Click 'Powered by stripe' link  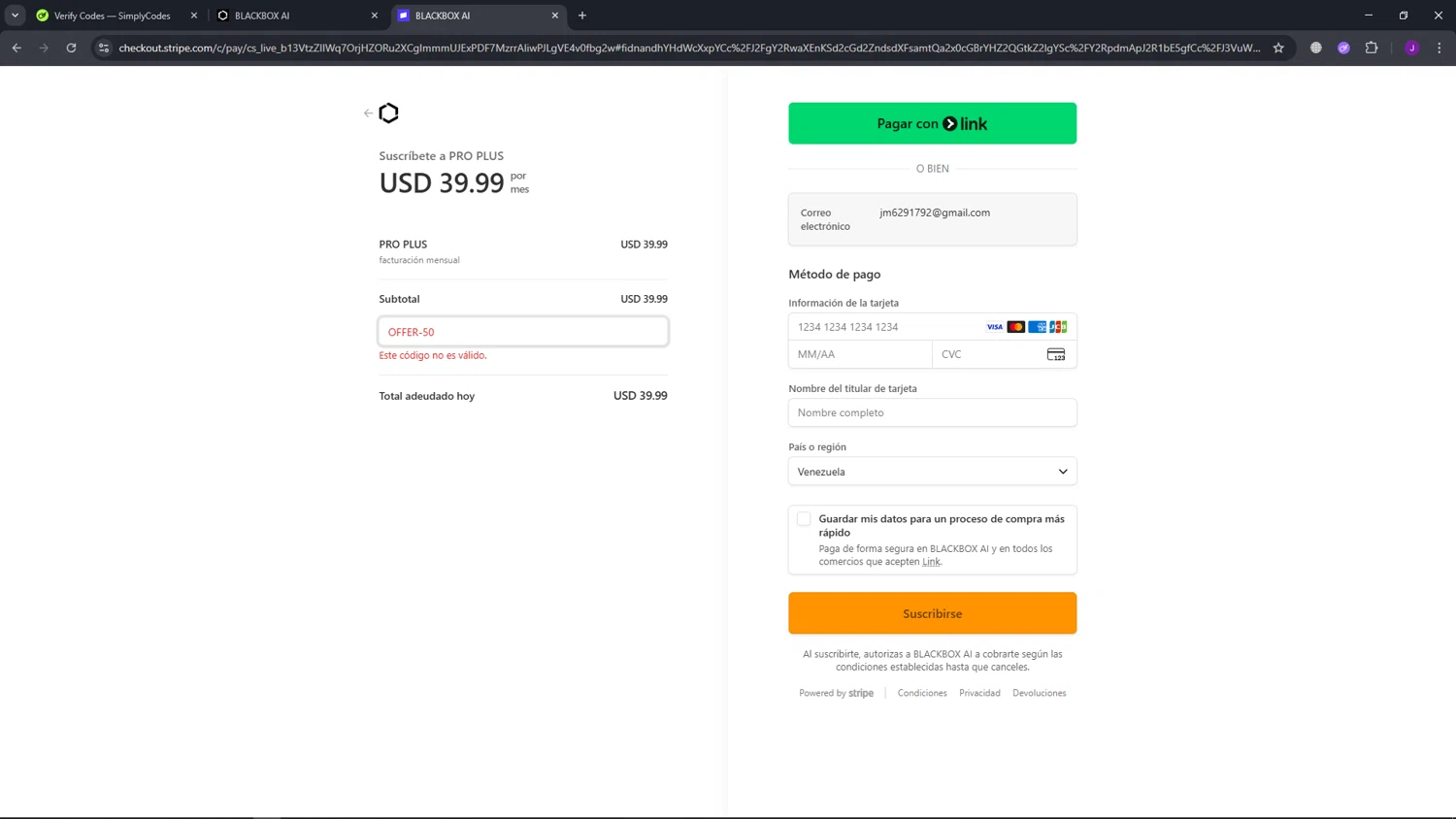point(836,693)
